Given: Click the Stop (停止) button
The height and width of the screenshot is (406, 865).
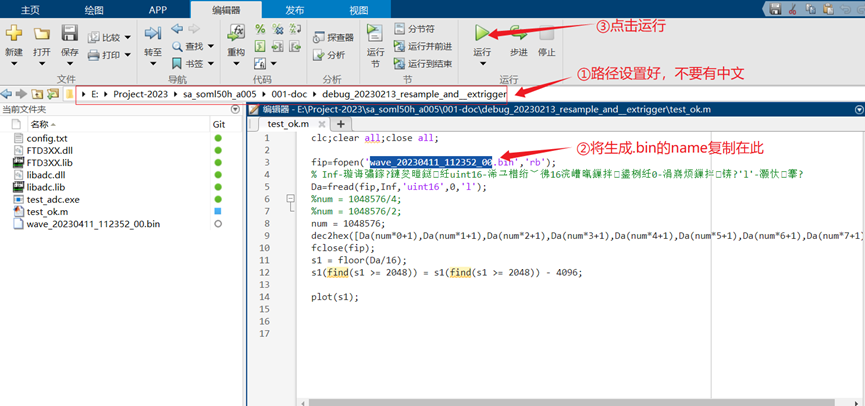Looking at the screenshot, I should [546, 40].
